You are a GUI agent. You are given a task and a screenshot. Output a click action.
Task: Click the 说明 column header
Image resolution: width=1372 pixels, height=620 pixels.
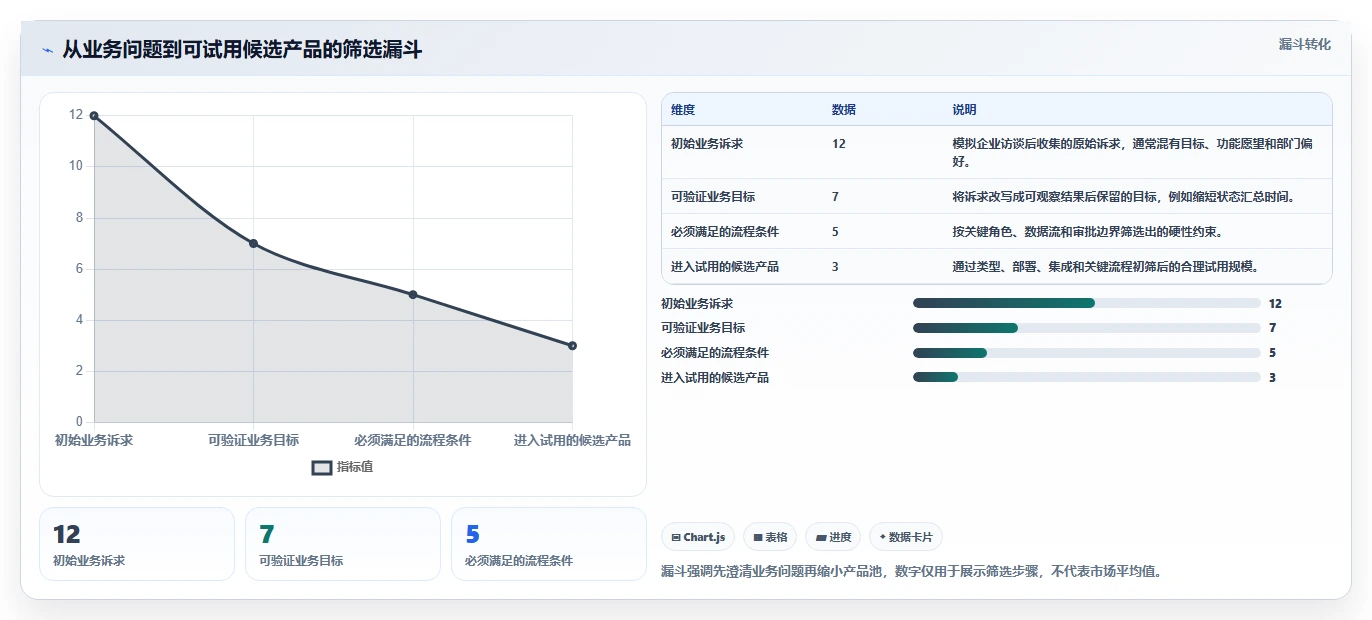(964, 110)
